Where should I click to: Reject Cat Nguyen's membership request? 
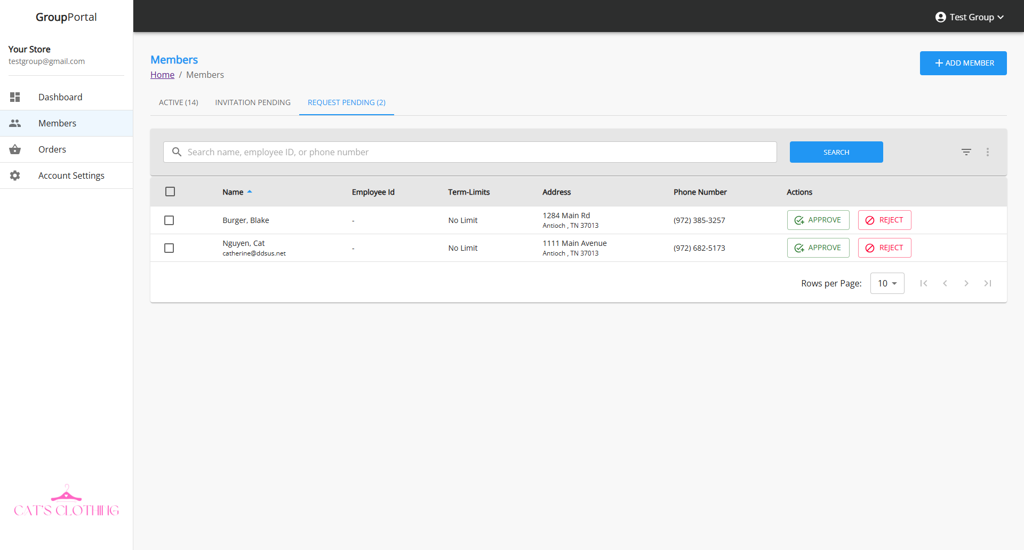coord(884,248)
